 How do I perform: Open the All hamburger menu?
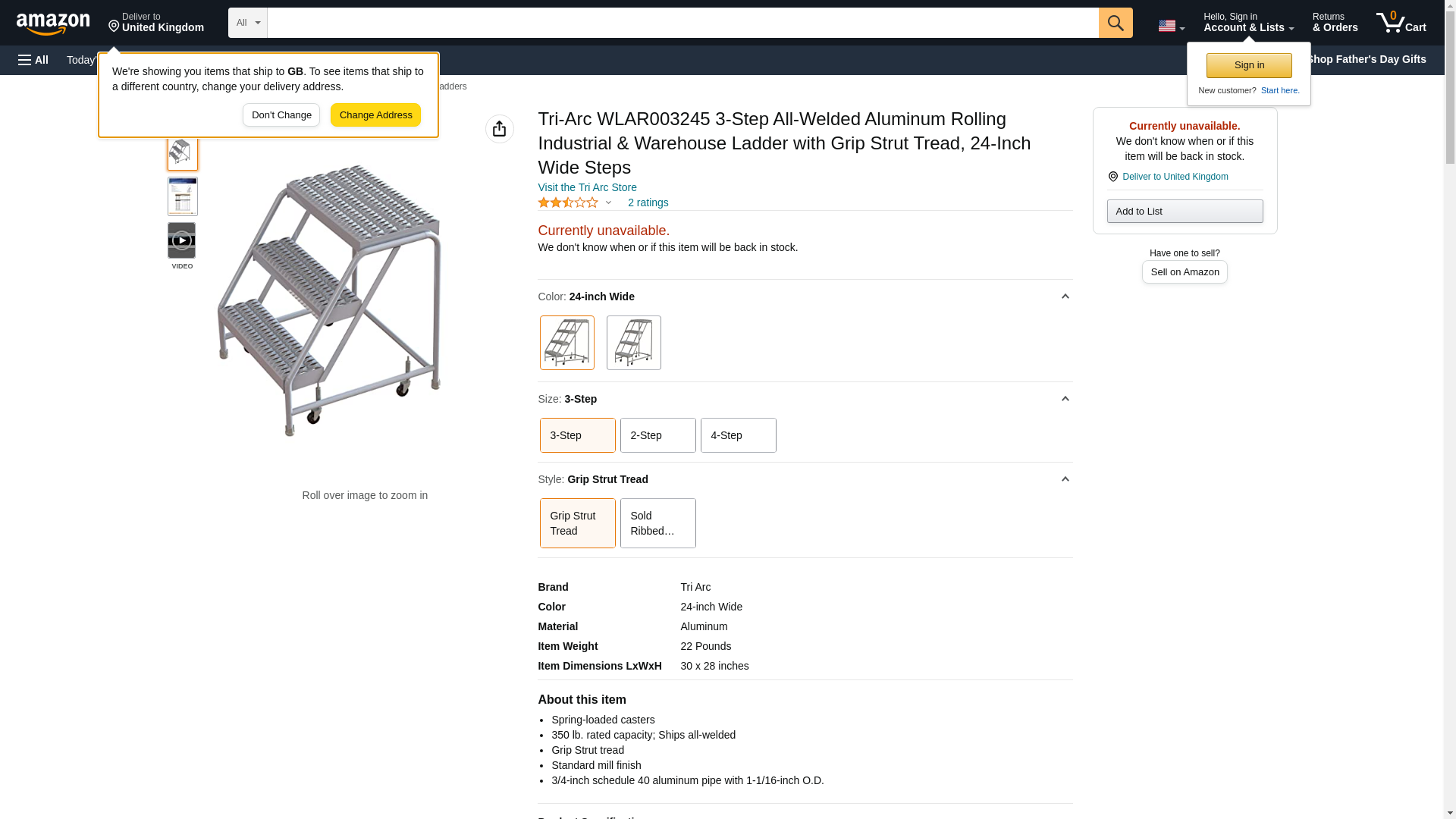33,60
